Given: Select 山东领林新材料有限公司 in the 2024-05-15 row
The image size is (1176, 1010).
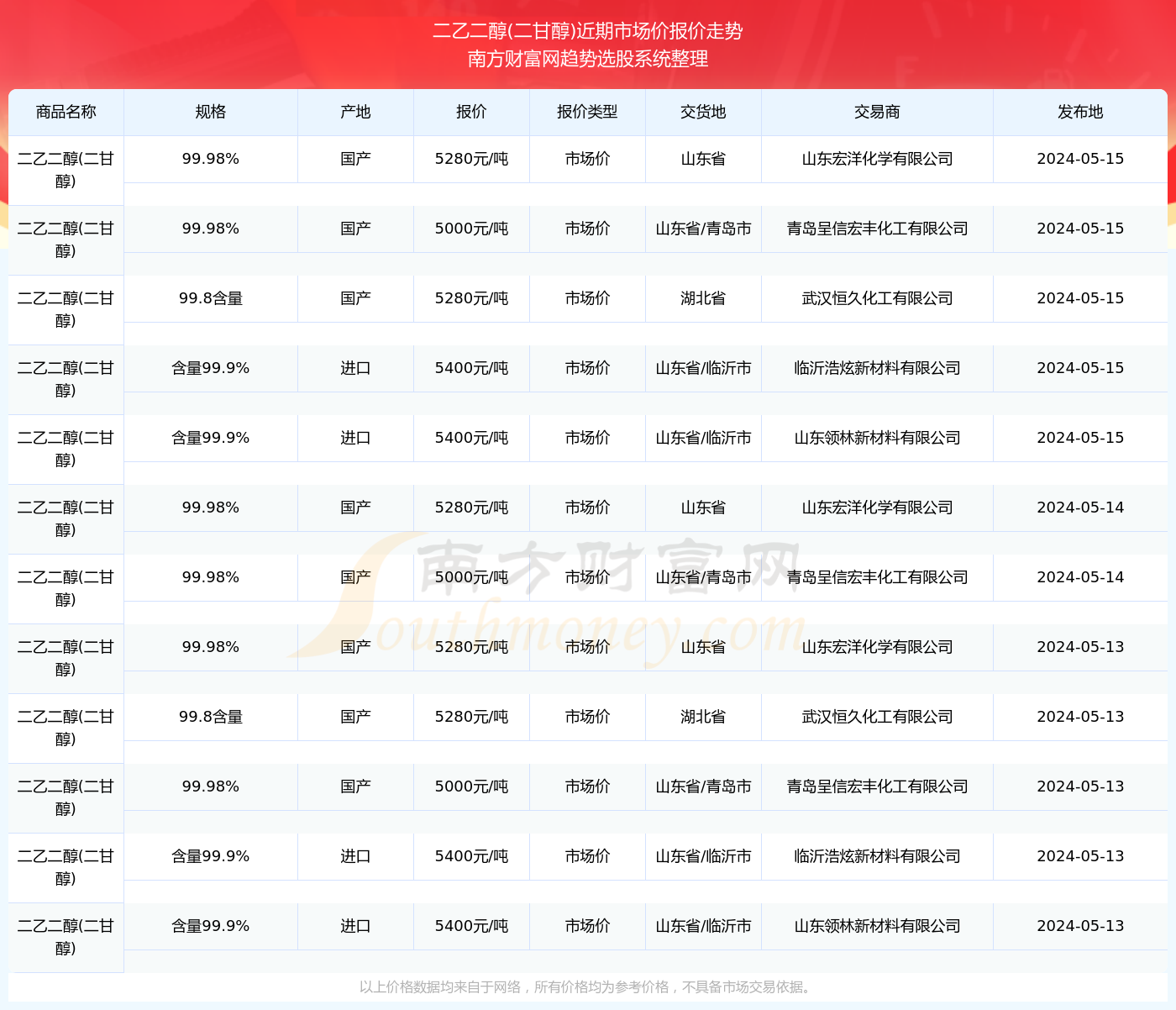Looking at the screenshot, I should [x=877, y=438].
